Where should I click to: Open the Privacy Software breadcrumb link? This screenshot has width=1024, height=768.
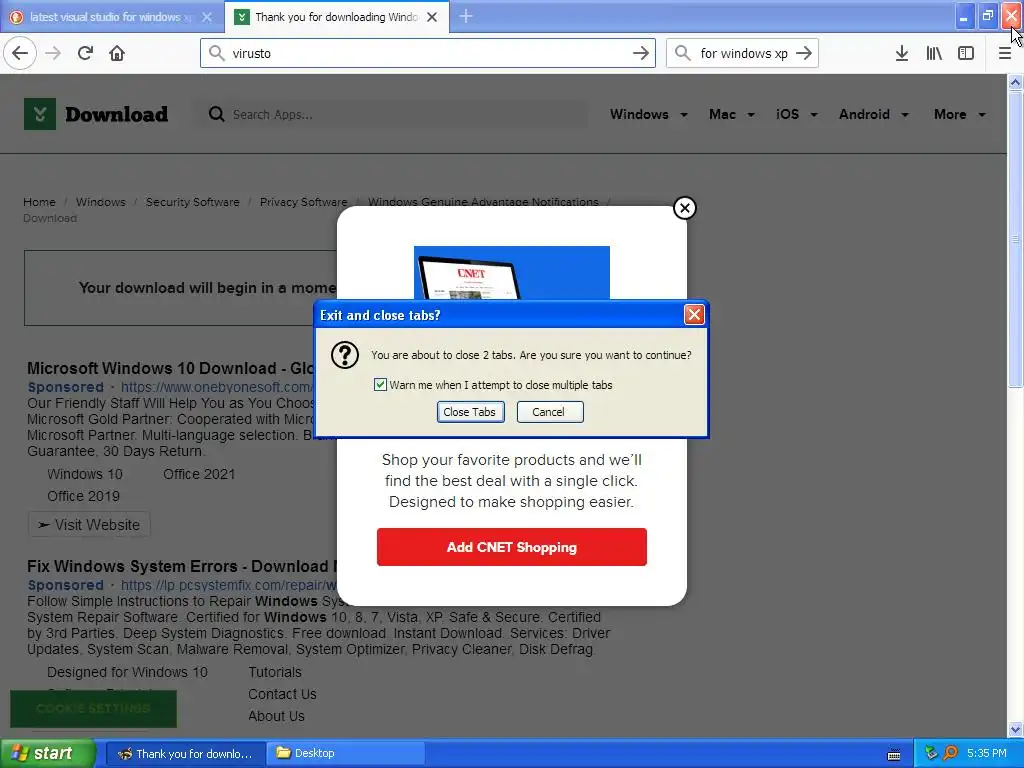(x=304, y=202)
